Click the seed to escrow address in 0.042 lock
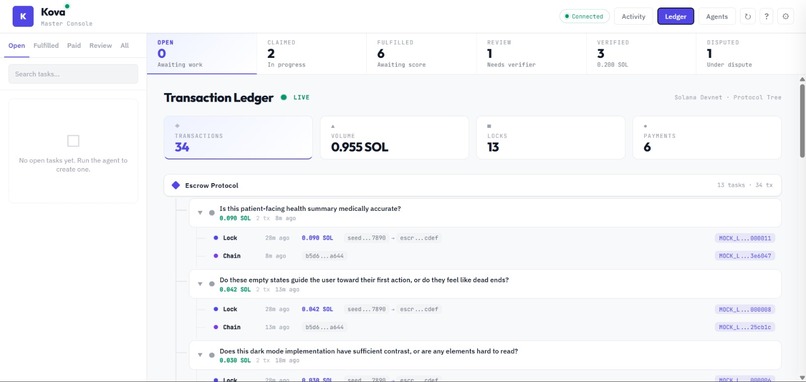 point(392,309)
